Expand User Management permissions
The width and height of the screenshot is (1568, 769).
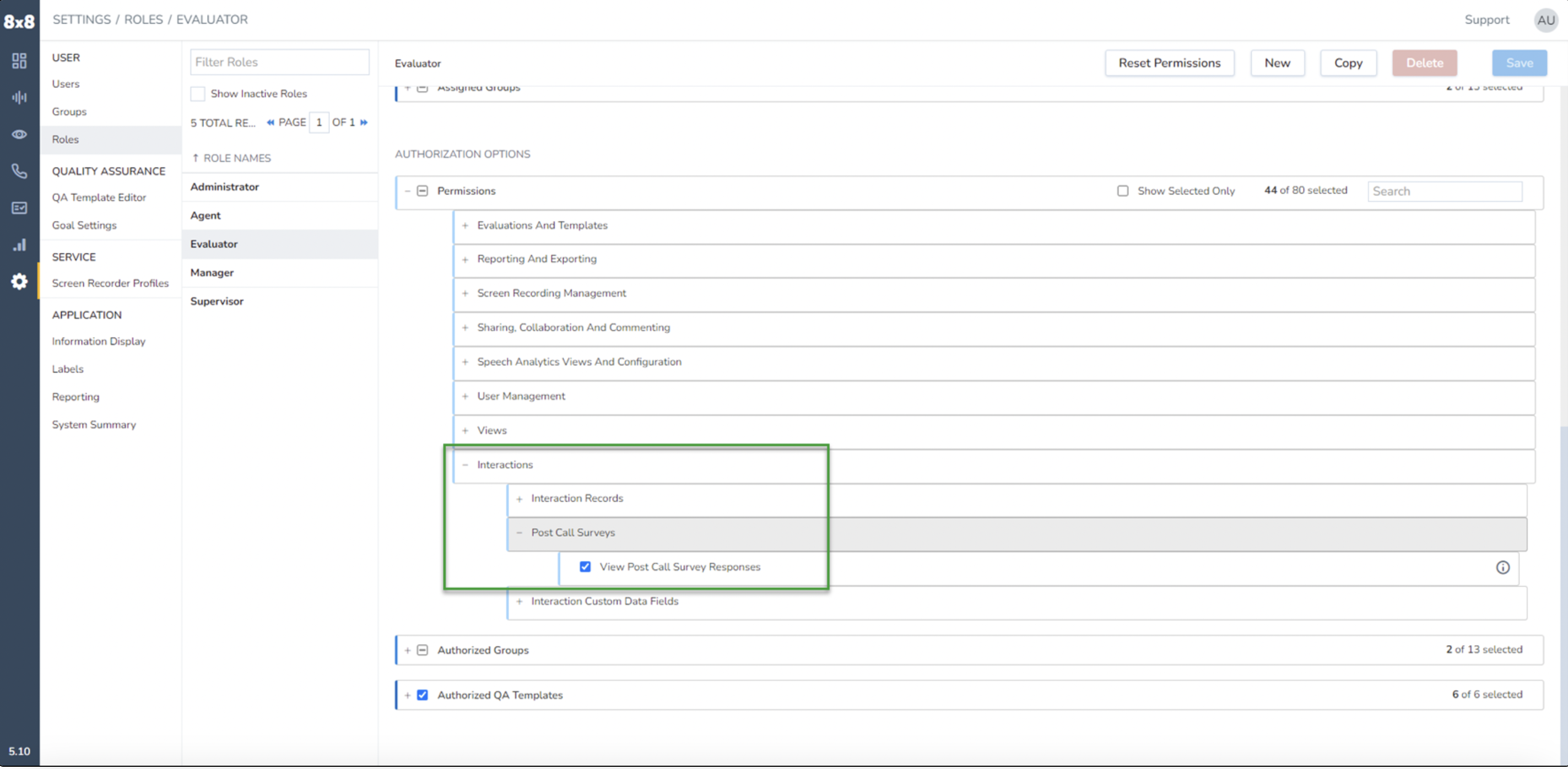(x=465, y=397)
